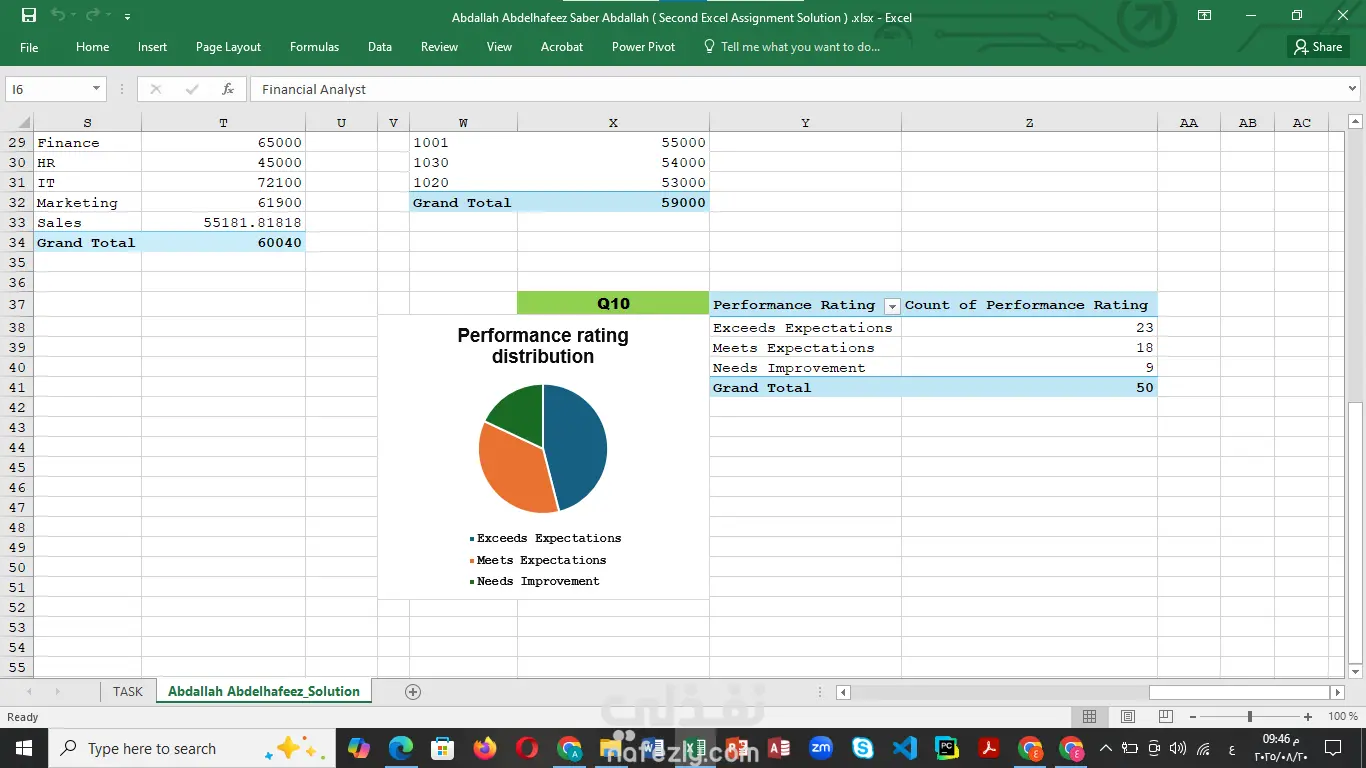Viewport: 1366px width, 768px height.
Task: Click the zoom out minus icon
Action: click(x=1192, y=717)
